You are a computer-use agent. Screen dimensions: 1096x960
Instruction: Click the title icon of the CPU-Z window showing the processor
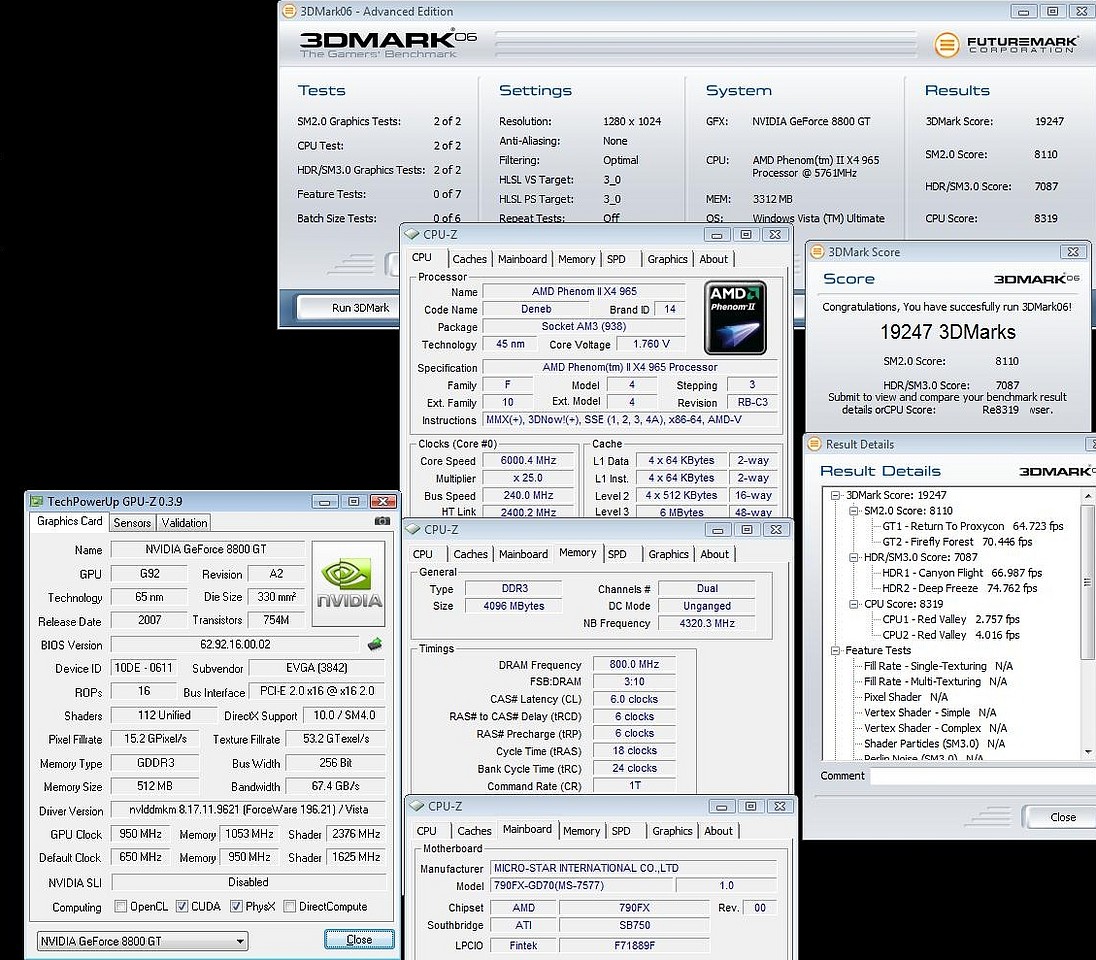click(x=412, y=234)
